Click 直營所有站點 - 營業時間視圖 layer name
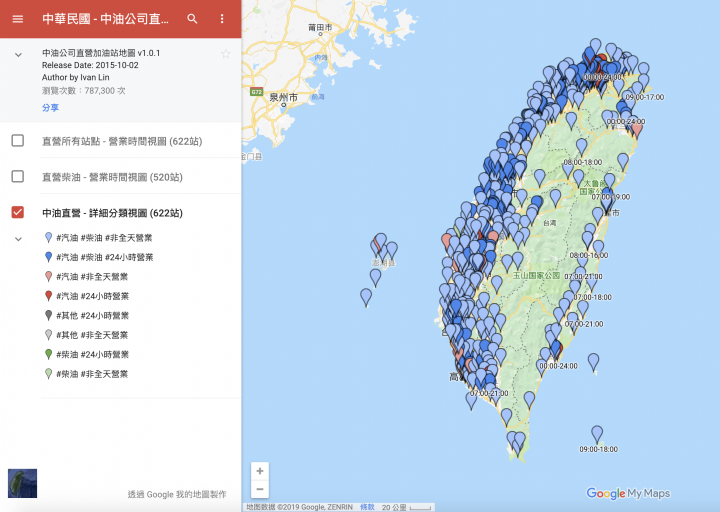Screen dimensions: 720x512 (122, 141)
